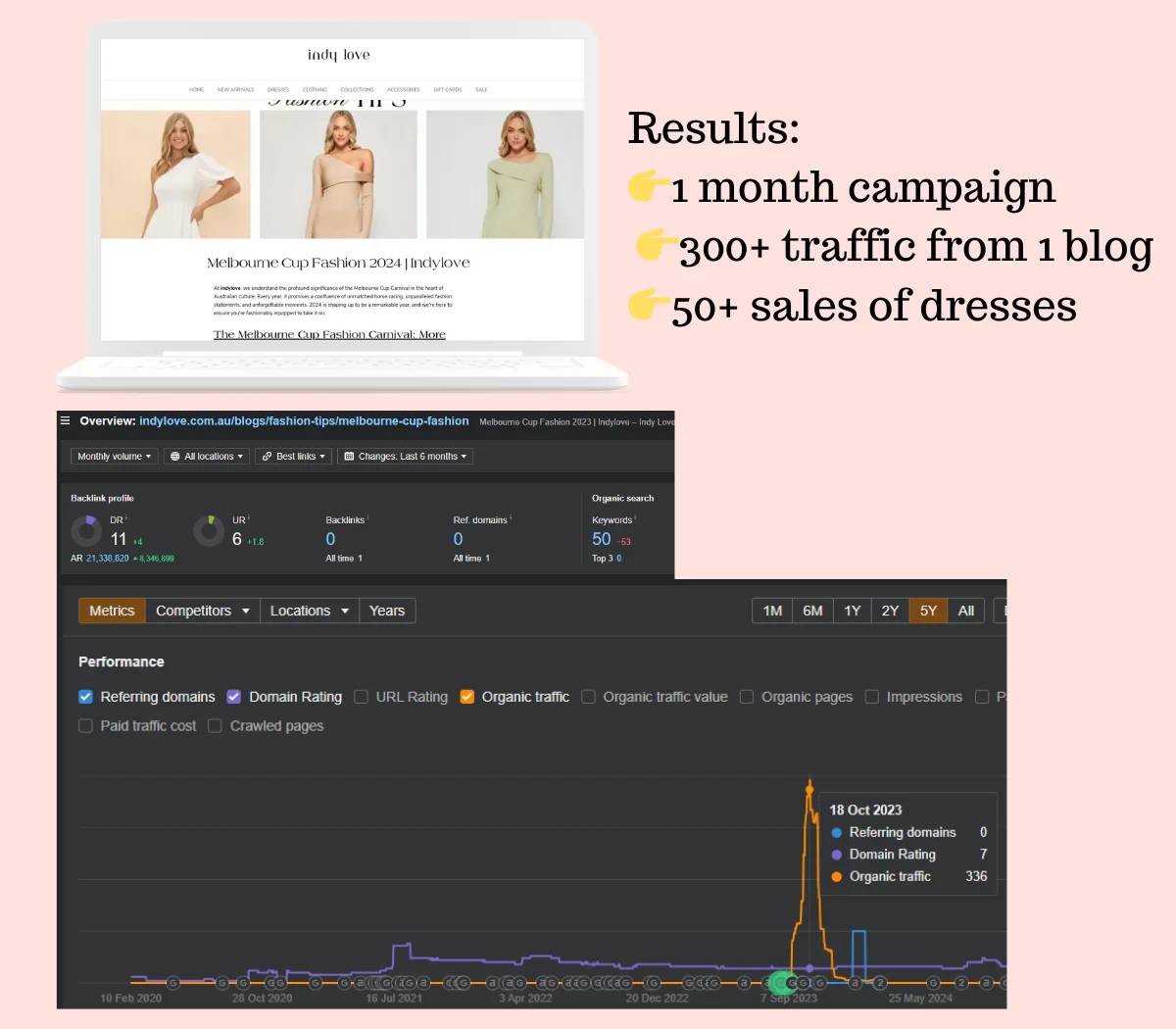
Task: Open the indylove.com.au blog URL link
Action: click(x=304, y=421)
